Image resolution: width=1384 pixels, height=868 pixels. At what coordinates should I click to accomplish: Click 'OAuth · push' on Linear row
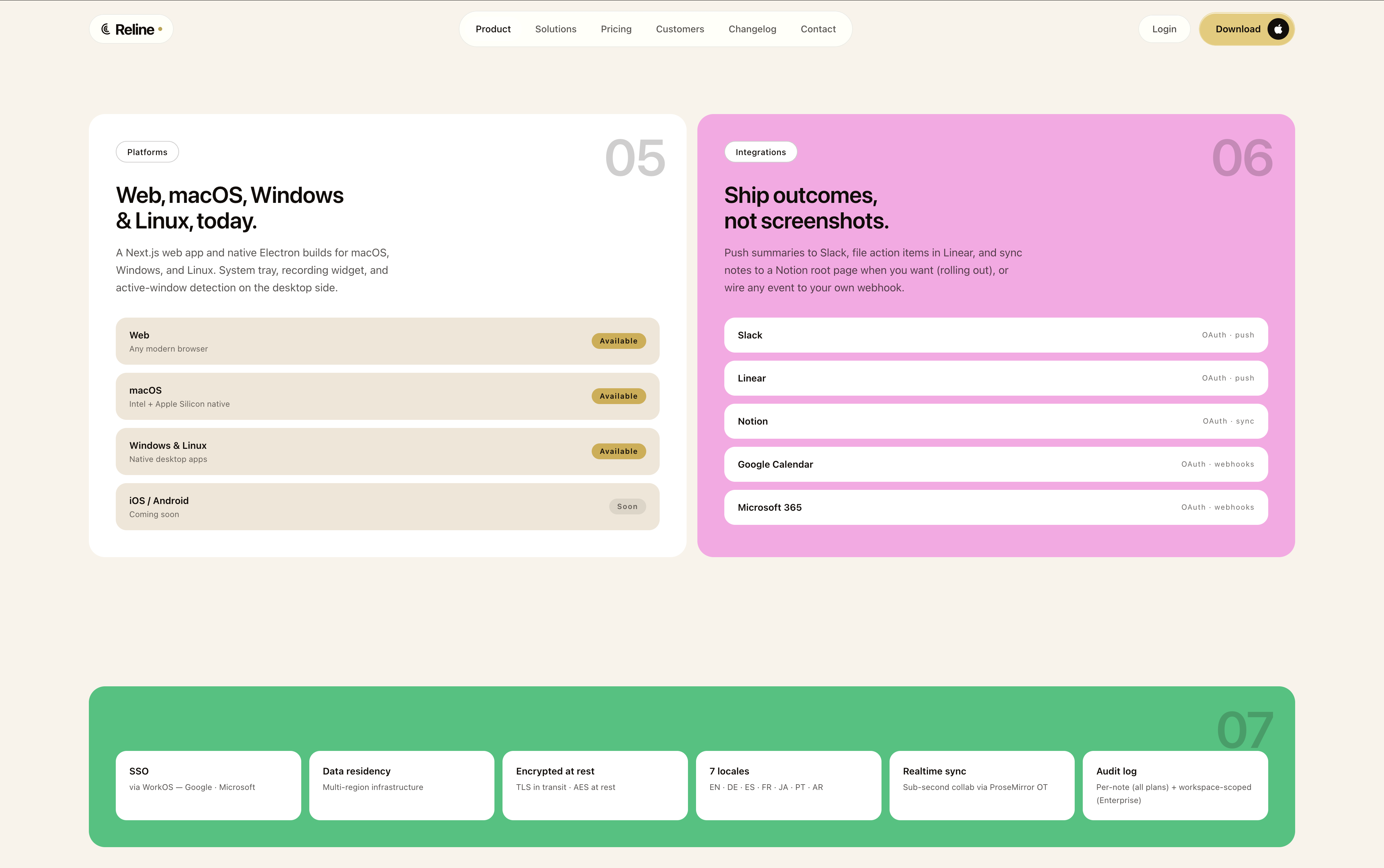1228,378
